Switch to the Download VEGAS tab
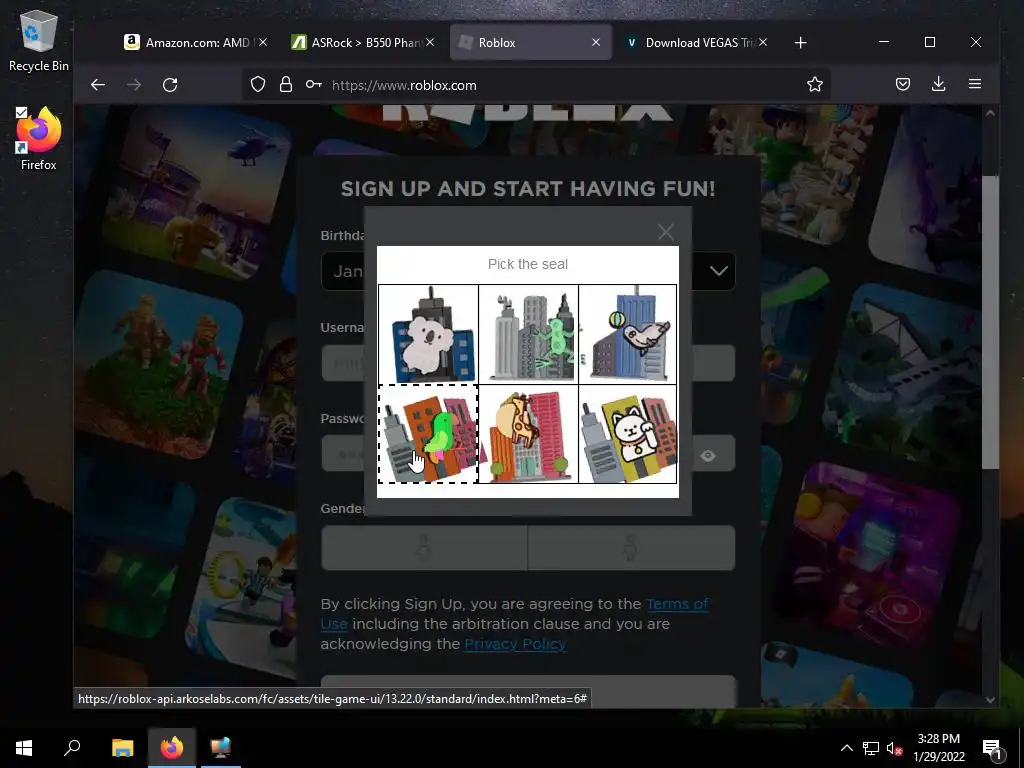 (692, 42)
